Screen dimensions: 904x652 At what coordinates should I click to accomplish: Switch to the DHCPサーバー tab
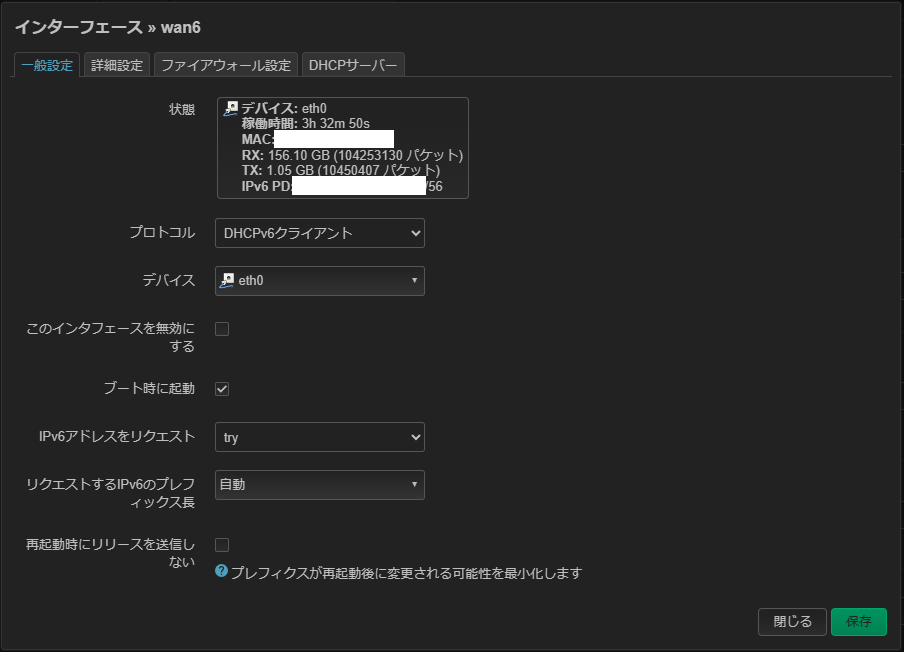[x=353, y=65]
